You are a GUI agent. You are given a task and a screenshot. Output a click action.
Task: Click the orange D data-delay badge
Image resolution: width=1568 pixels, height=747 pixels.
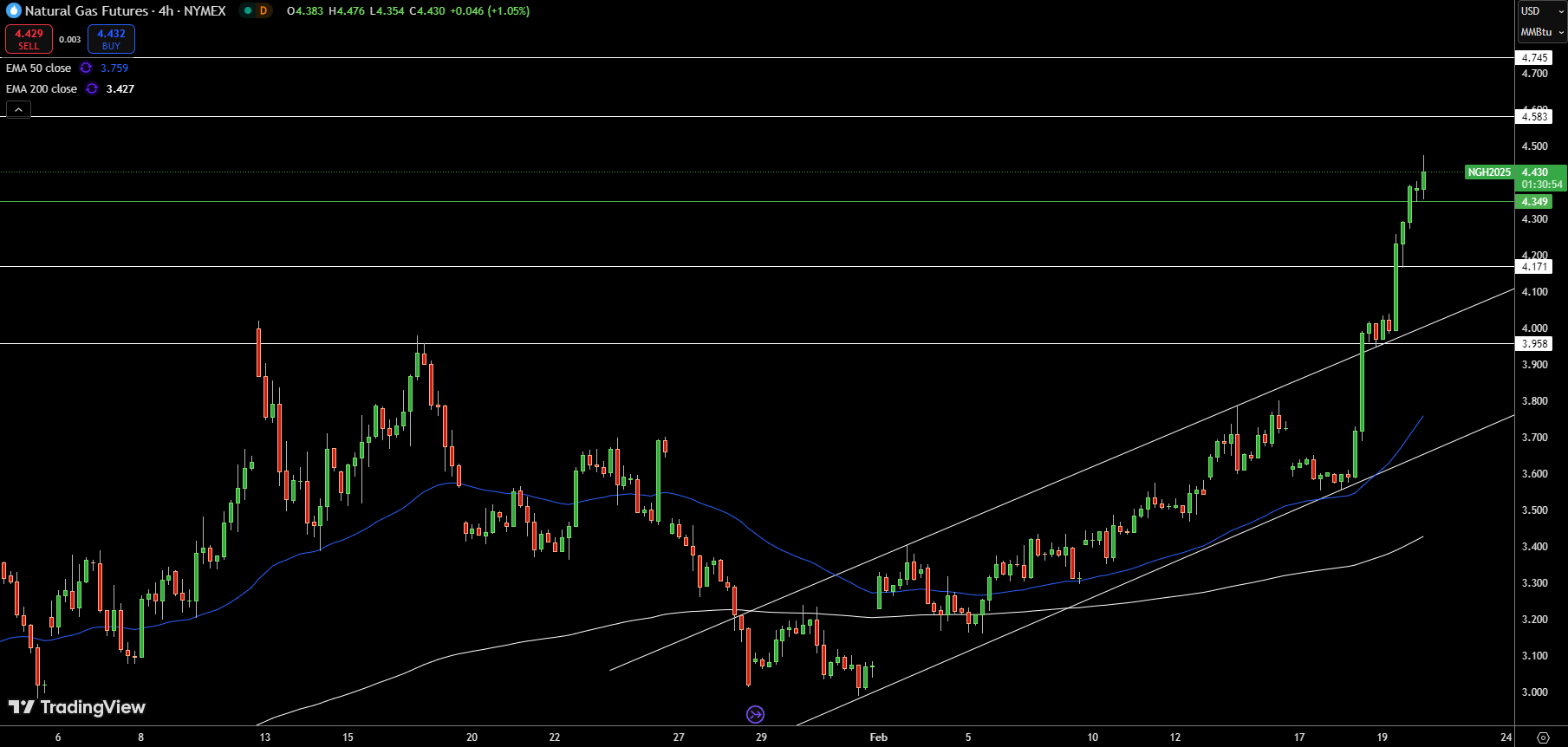(264, 11)
